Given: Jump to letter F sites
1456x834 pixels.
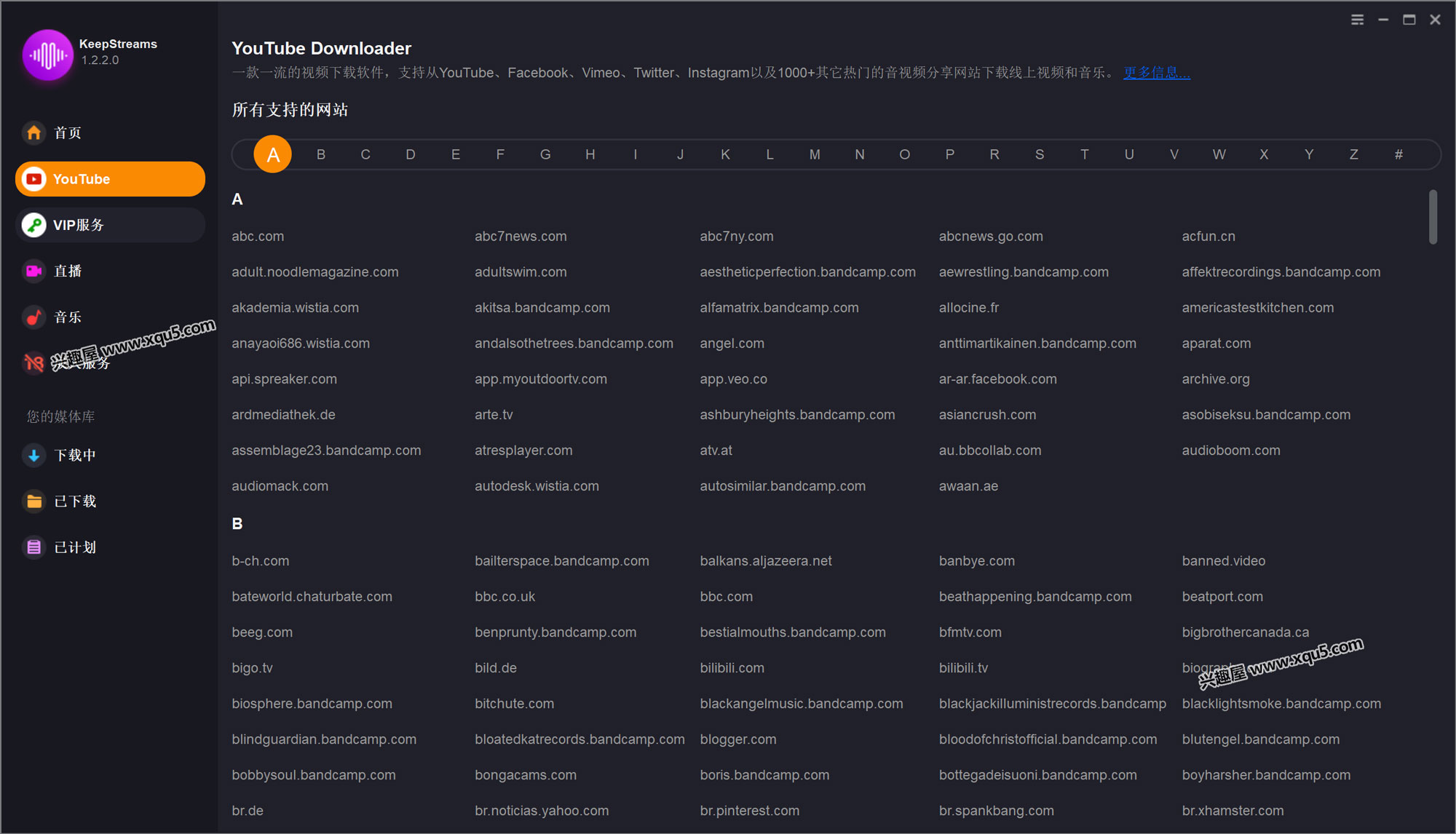Looking at the screenshot, I should click(x=500, y=154).
